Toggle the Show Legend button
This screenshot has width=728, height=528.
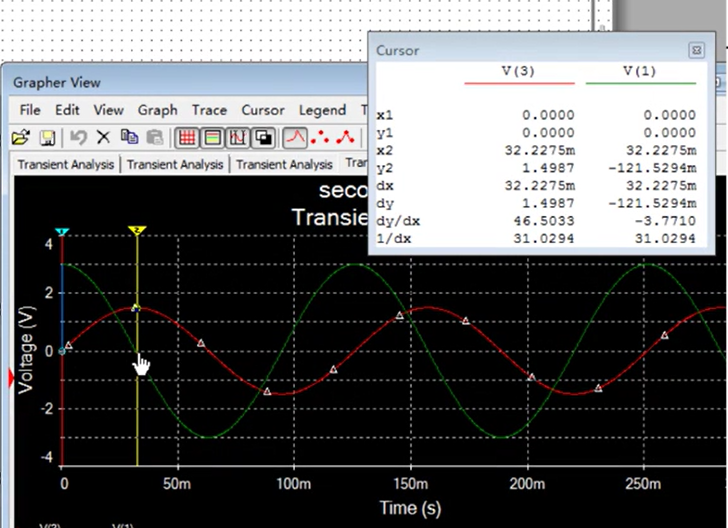pos(213,137)
